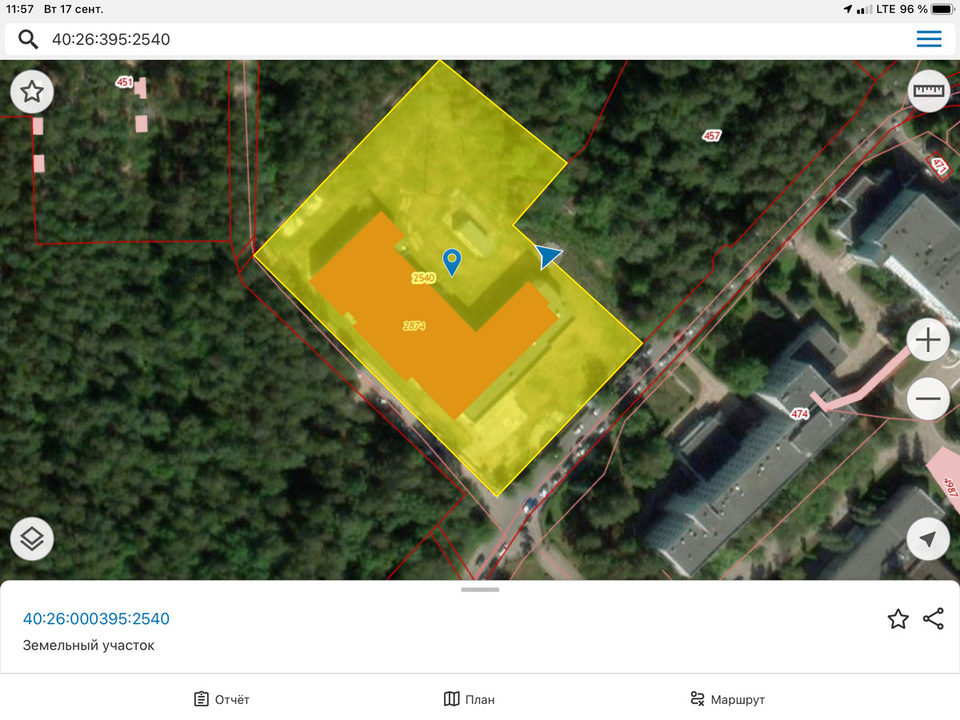Viewport: 960px width, 720px height.
Task: Zoom out with the minus button
Action: coord(928,400)
